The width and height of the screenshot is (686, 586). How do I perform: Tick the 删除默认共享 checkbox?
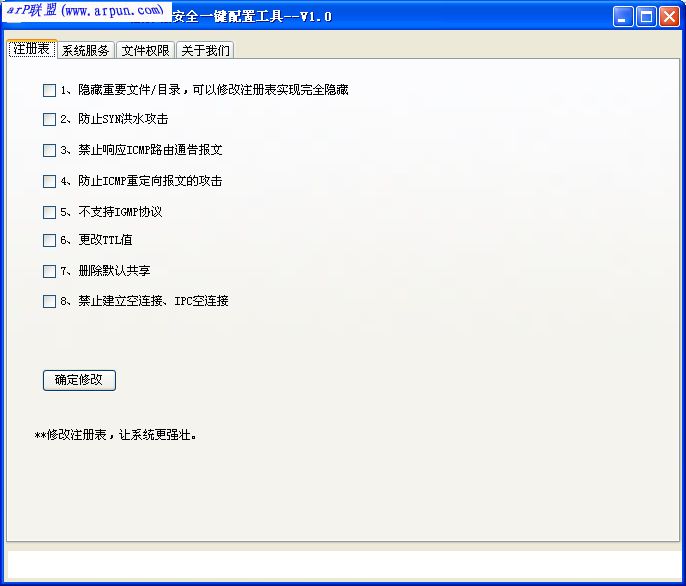pos(49,271)
